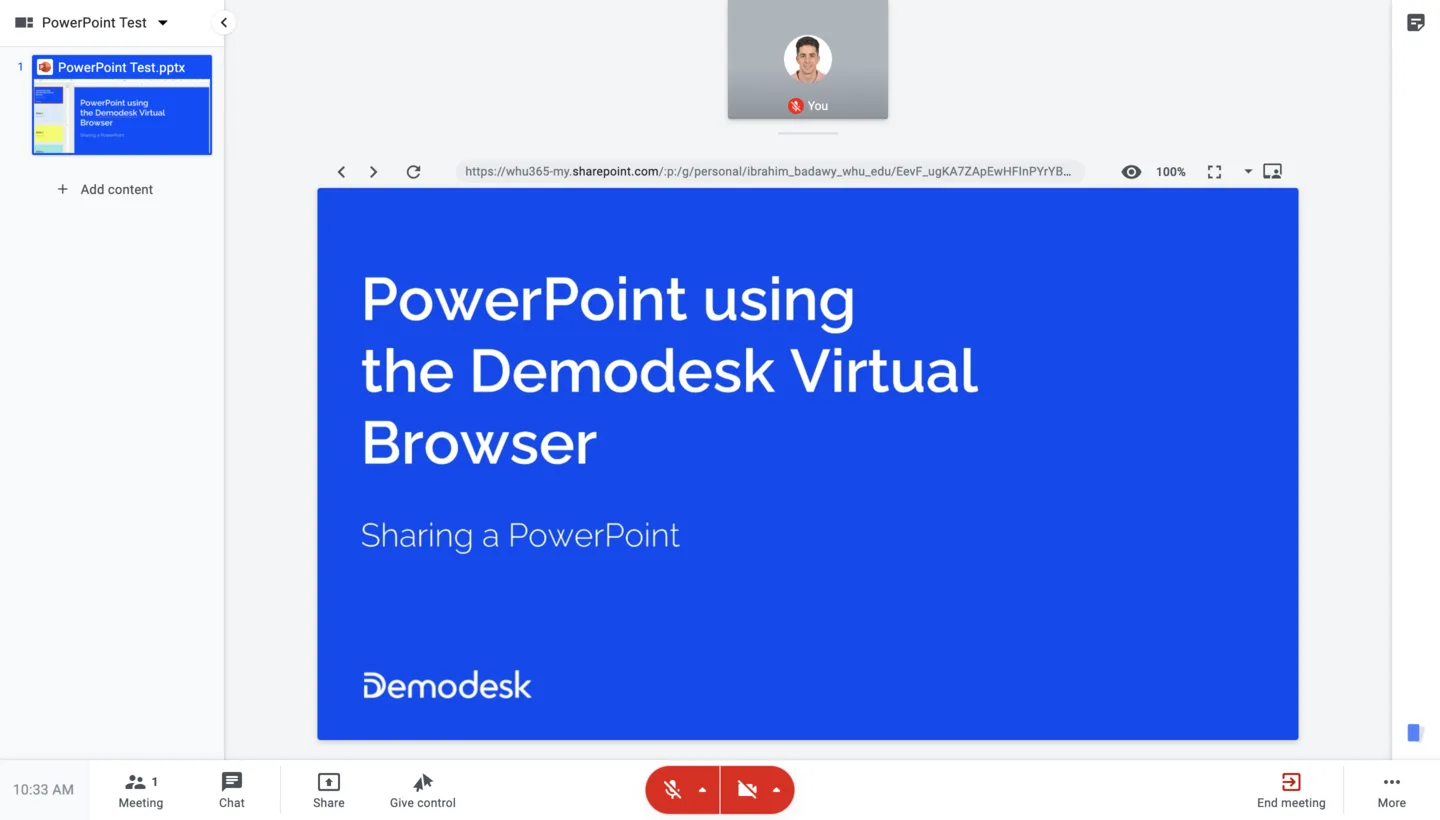The width and height of the screenshot is (1440, 820).
Task: Click End meeting
Action: (x=1291, y=790)
